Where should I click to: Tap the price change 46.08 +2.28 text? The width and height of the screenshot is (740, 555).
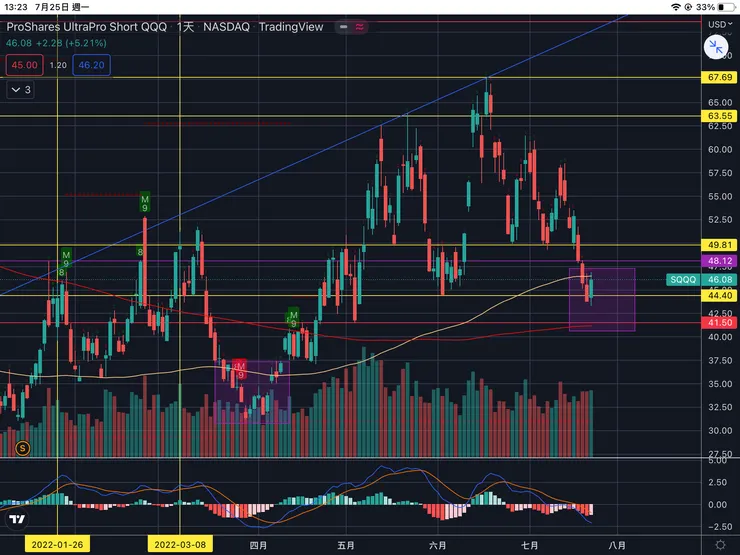point(56,43)
